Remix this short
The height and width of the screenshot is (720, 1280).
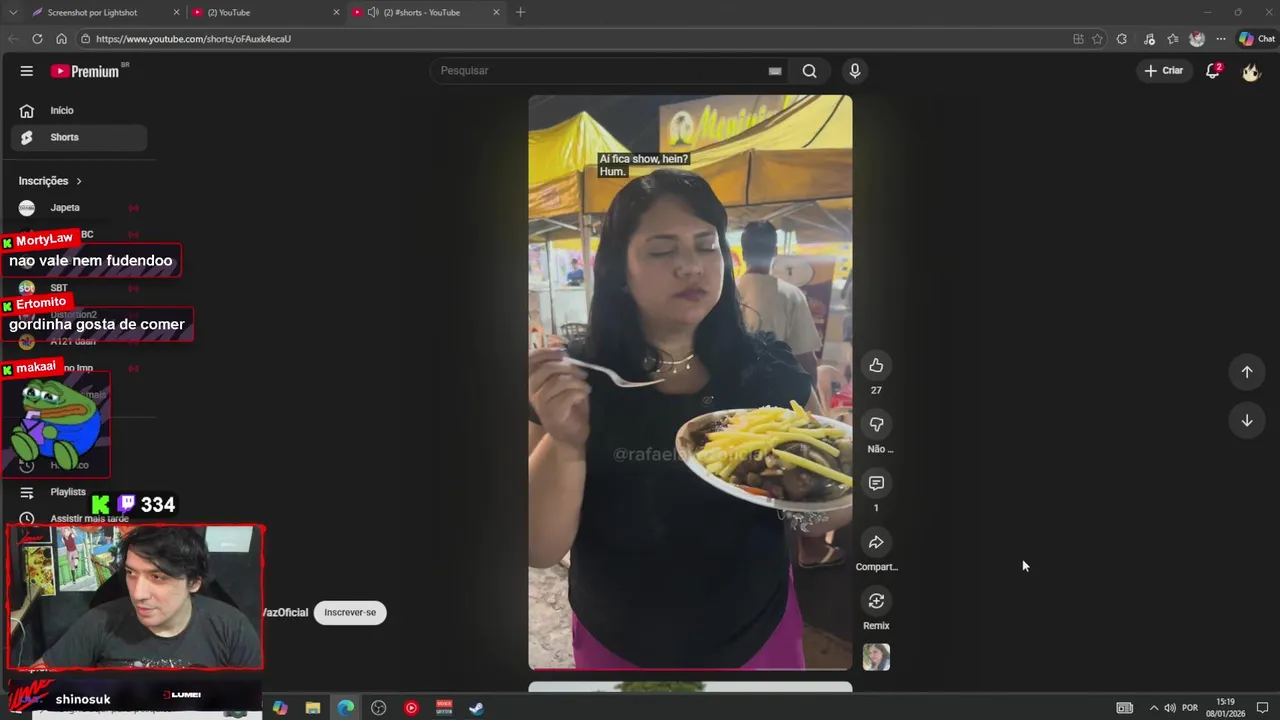coord(876,601)
